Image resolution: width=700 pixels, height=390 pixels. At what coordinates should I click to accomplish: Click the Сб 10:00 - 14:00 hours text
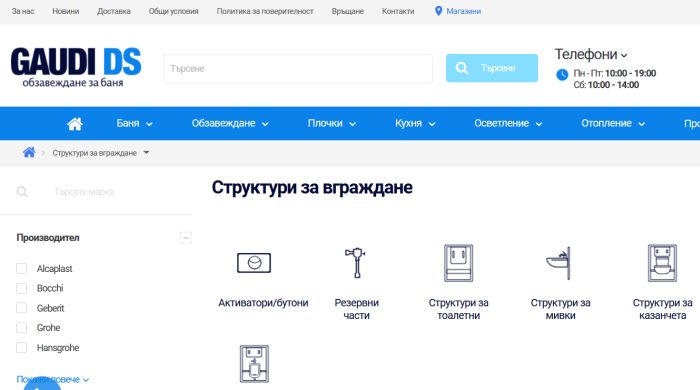tap(606, 85)
